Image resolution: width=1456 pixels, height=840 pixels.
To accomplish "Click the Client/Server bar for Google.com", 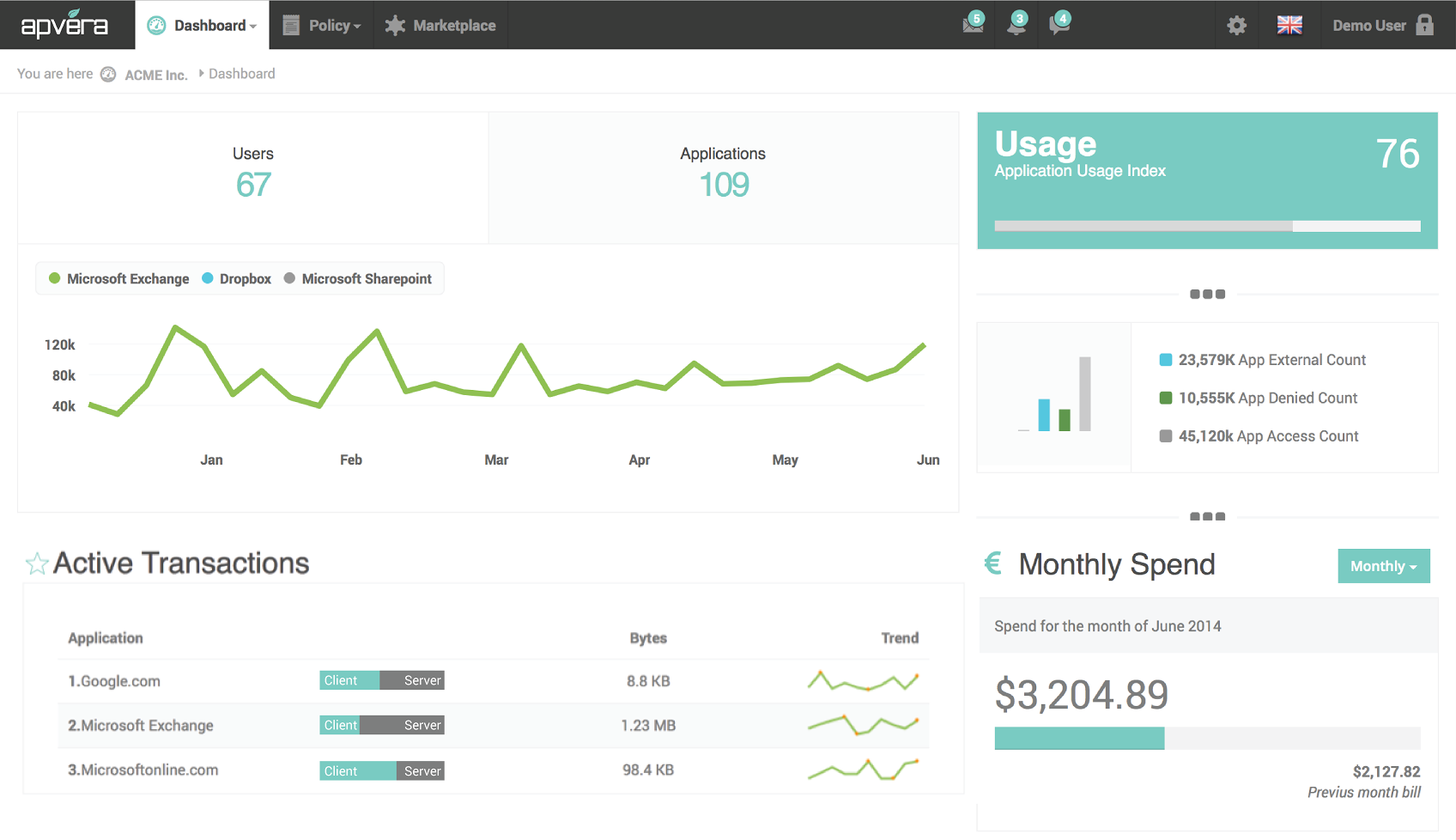I will (x=382, y=680).
